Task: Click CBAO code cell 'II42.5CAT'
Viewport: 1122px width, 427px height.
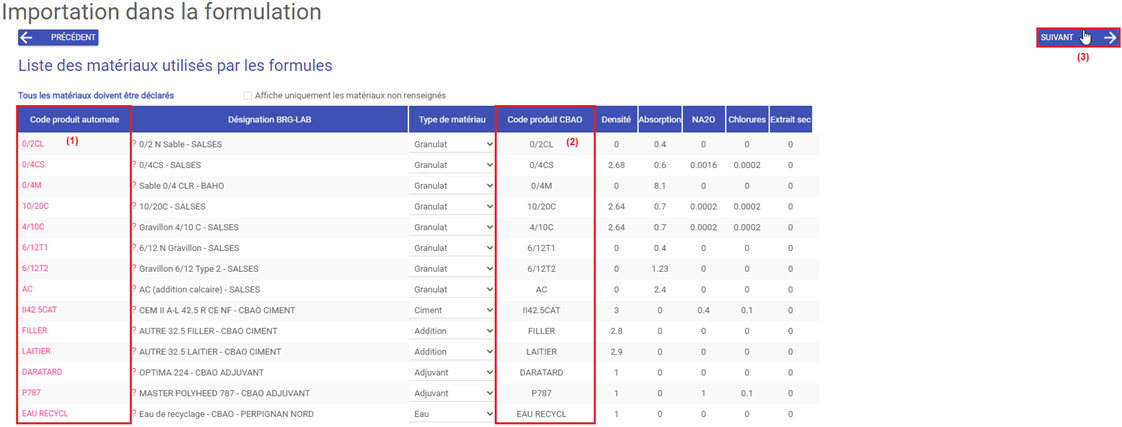Action: pyautogui.click(x=542, y=310)
